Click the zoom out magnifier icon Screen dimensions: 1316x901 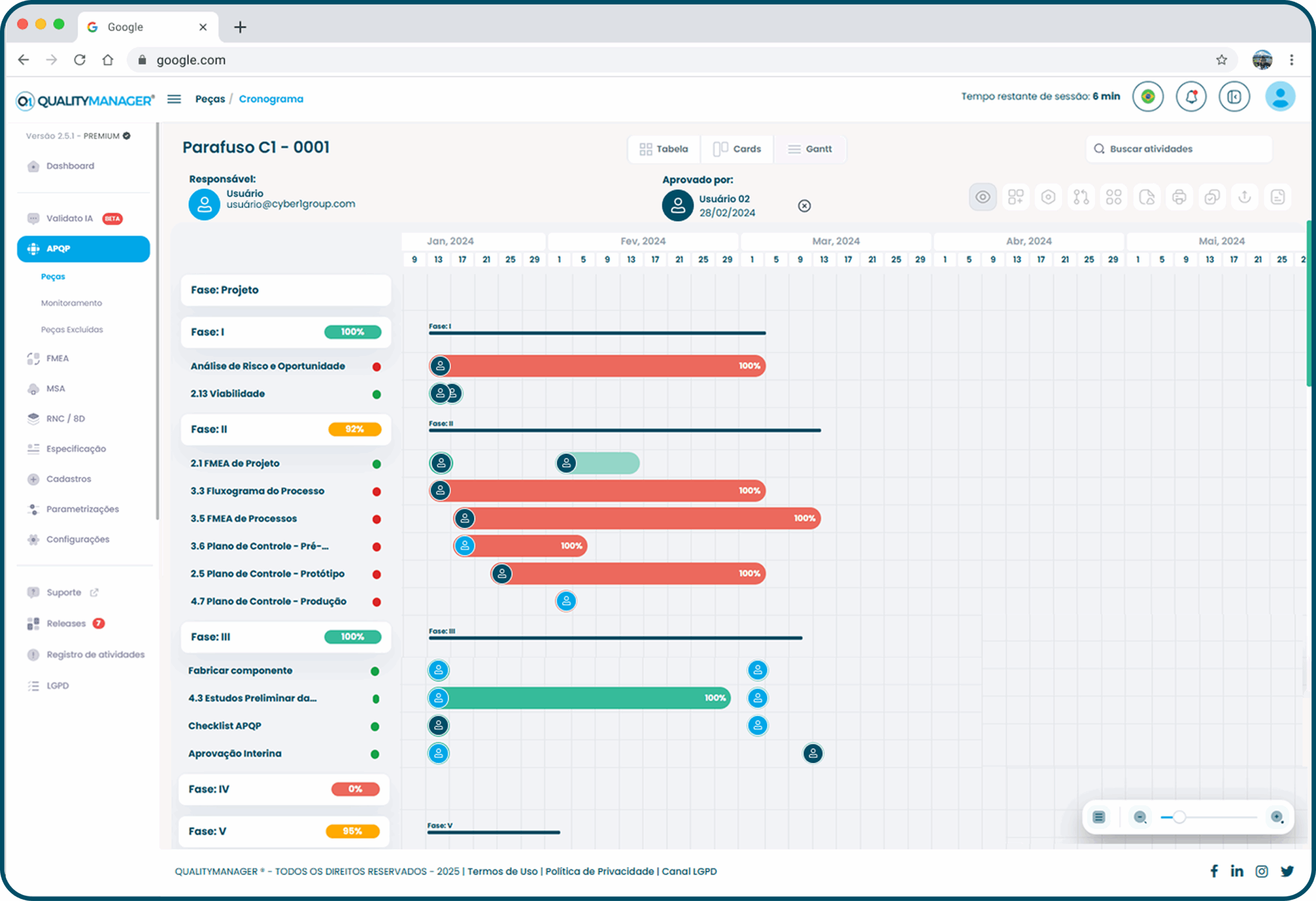1140,817
